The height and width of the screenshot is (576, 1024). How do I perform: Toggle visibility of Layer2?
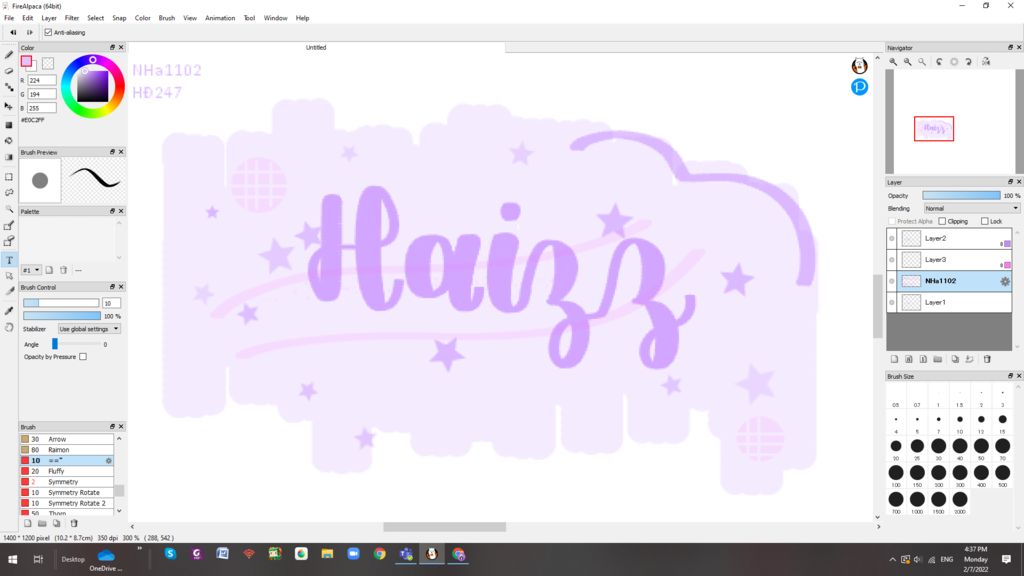pyautogui.click(x=892, y=238)
